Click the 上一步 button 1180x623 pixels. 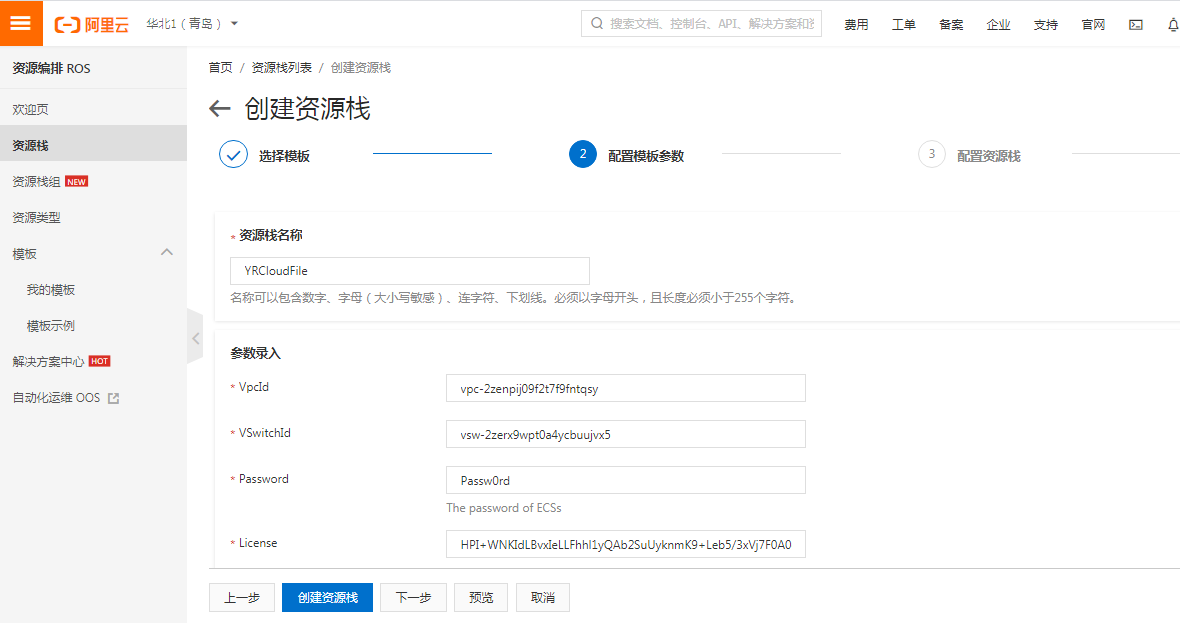click(242, 597)
